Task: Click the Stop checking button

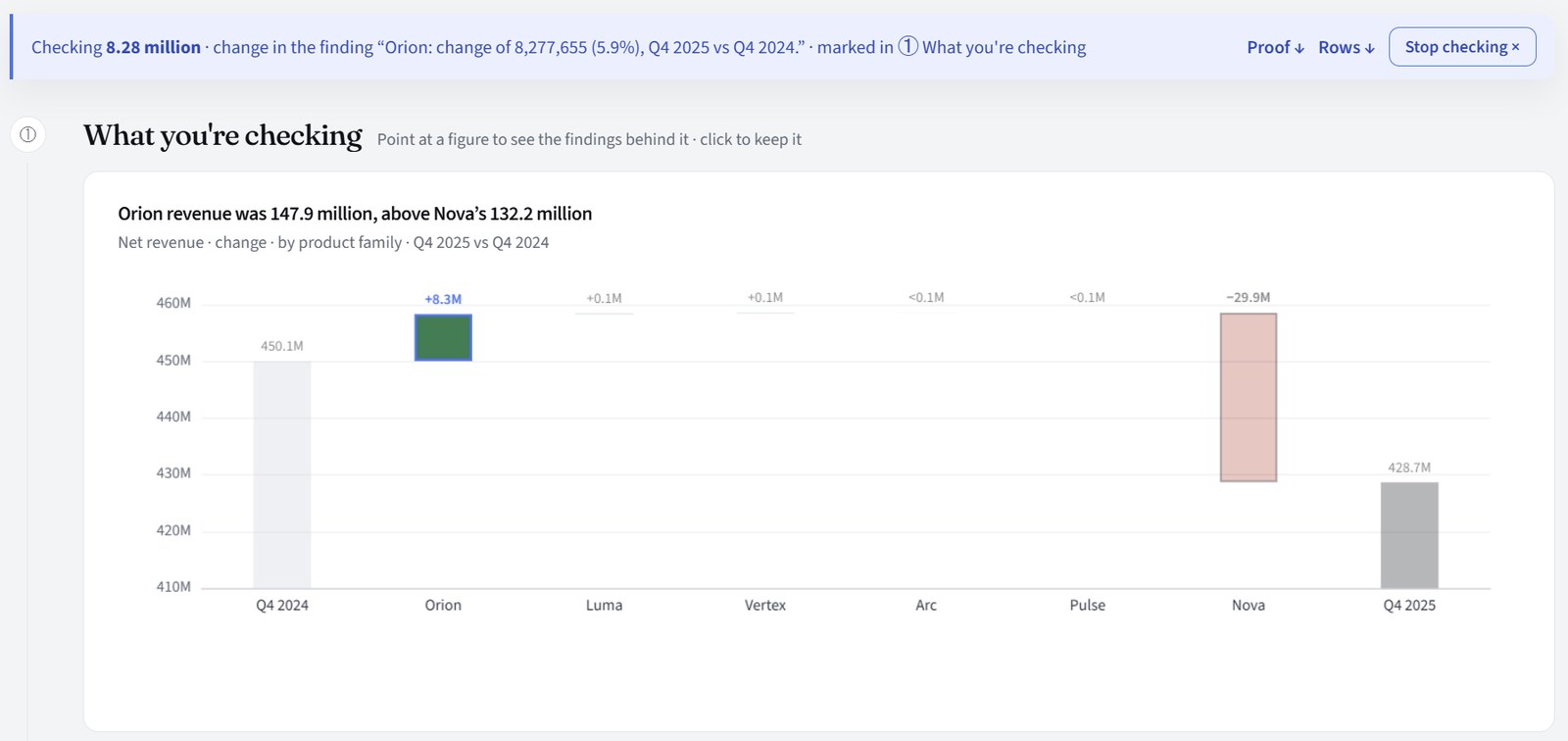Action: (1462, 47)
